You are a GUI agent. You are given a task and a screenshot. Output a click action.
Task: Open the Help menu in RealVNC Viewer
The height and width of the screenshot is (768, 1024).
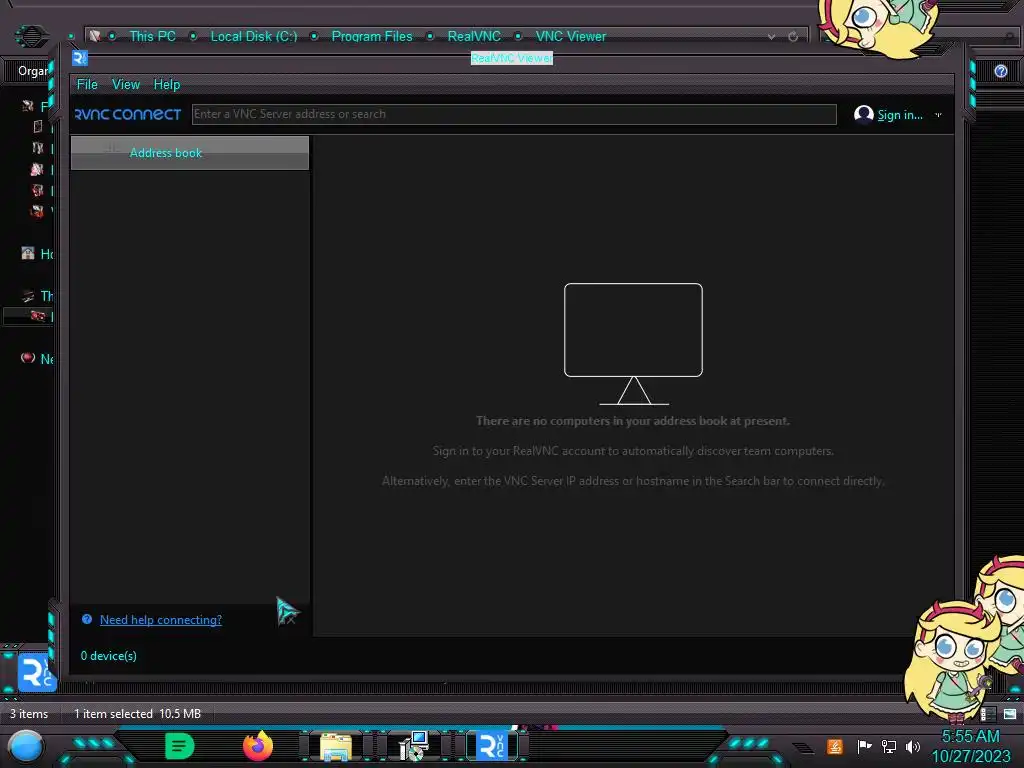pos(167,84)
